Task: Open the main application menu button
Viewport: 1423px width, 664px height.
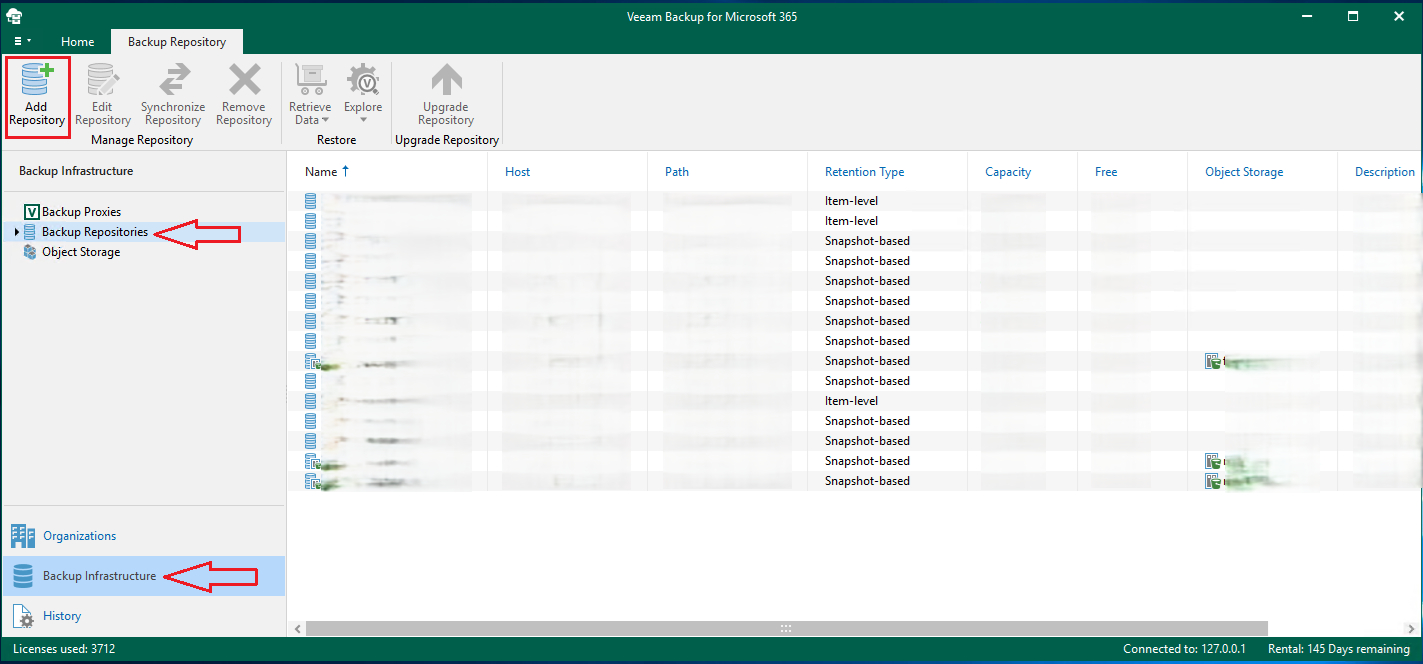Action: (x=22, y=41)
